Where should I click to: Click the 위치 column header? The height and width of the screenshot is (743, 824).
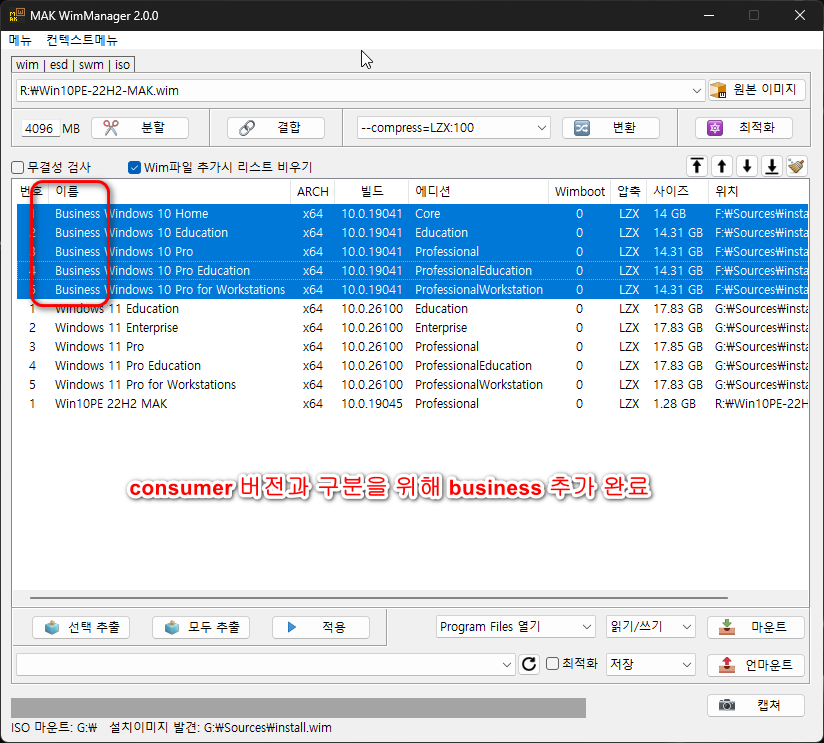(x=758, y=191)
